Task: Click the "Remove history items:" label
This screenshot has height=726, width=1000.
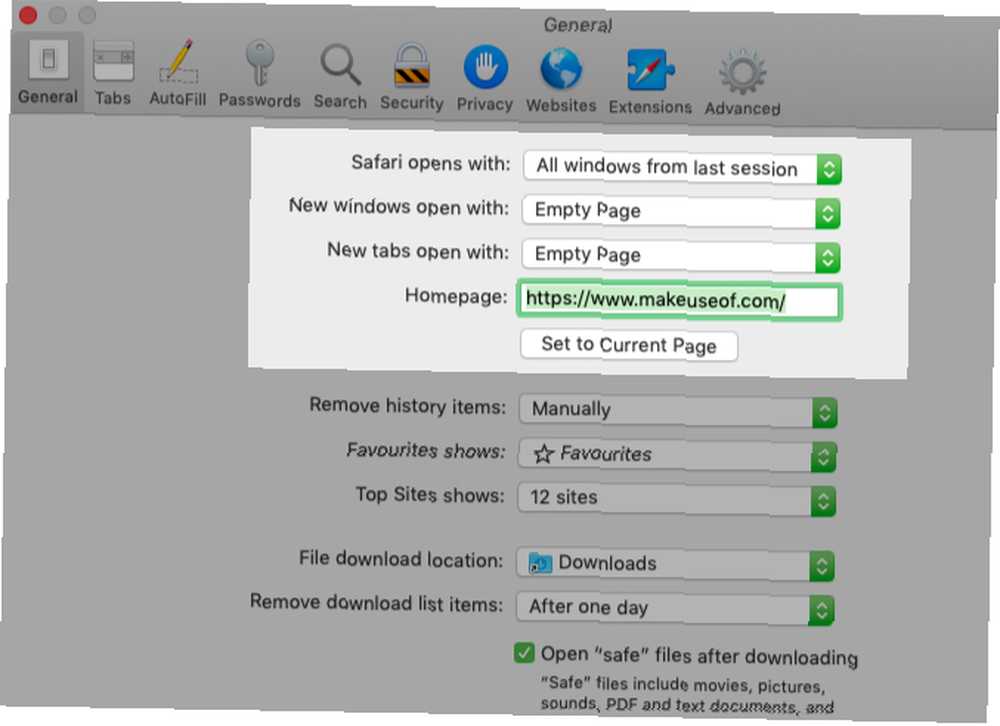Action: pos(408,406)
